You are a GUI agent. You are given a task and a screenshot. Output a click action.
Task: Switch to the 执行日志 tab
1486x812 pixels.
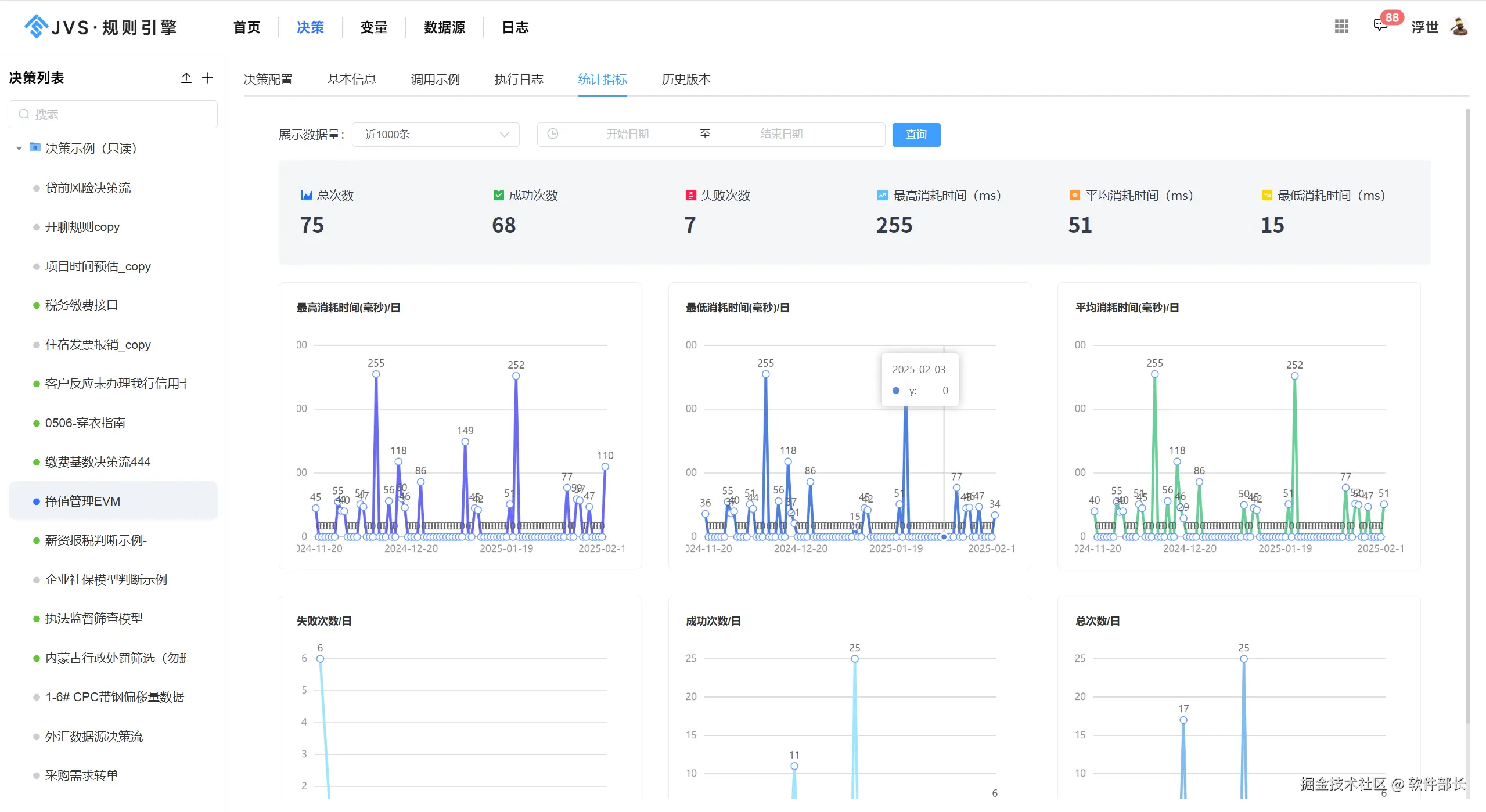[519, 80]
